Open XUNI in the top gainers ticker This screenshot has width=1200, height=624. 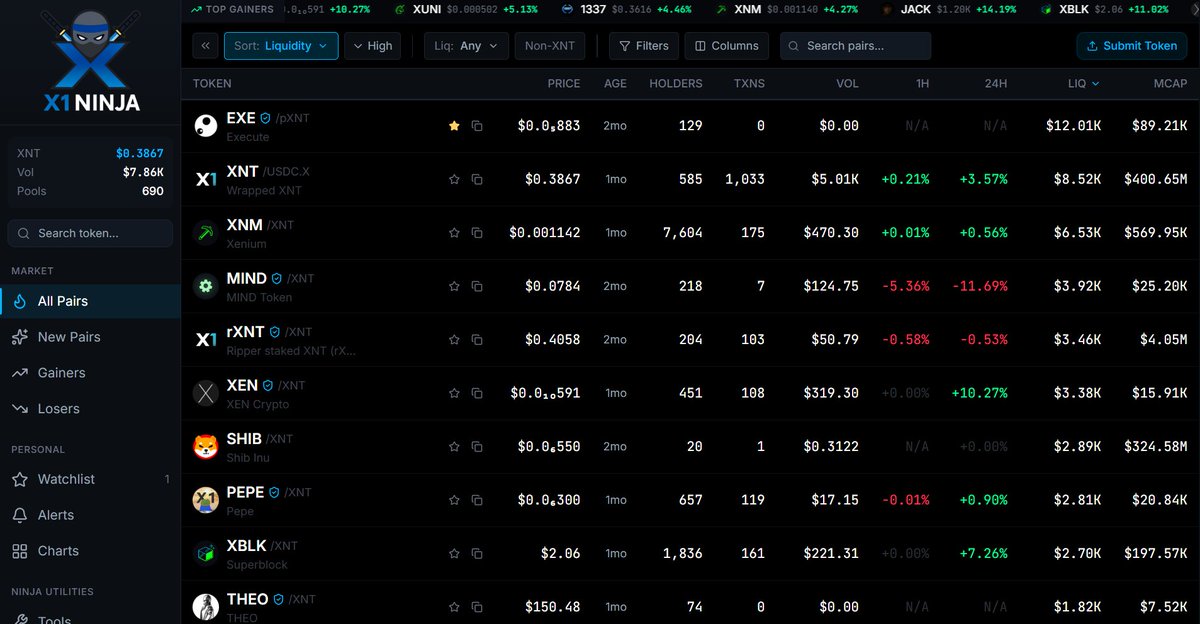[x=465, y=9]
